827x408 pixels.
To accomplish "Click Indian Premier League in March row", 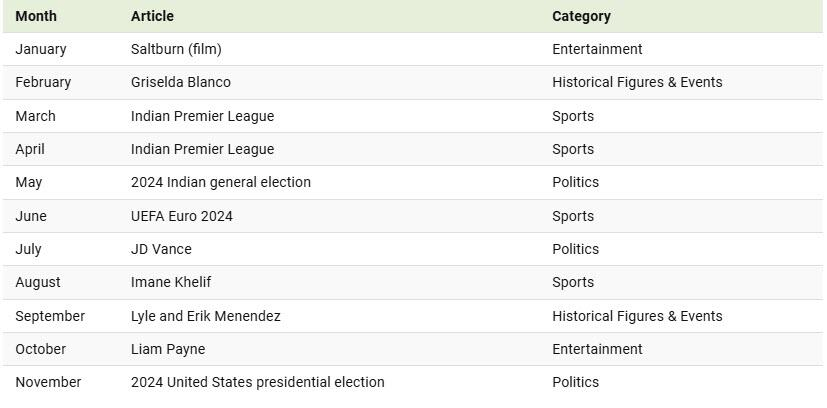I will (x=202, y=116).
